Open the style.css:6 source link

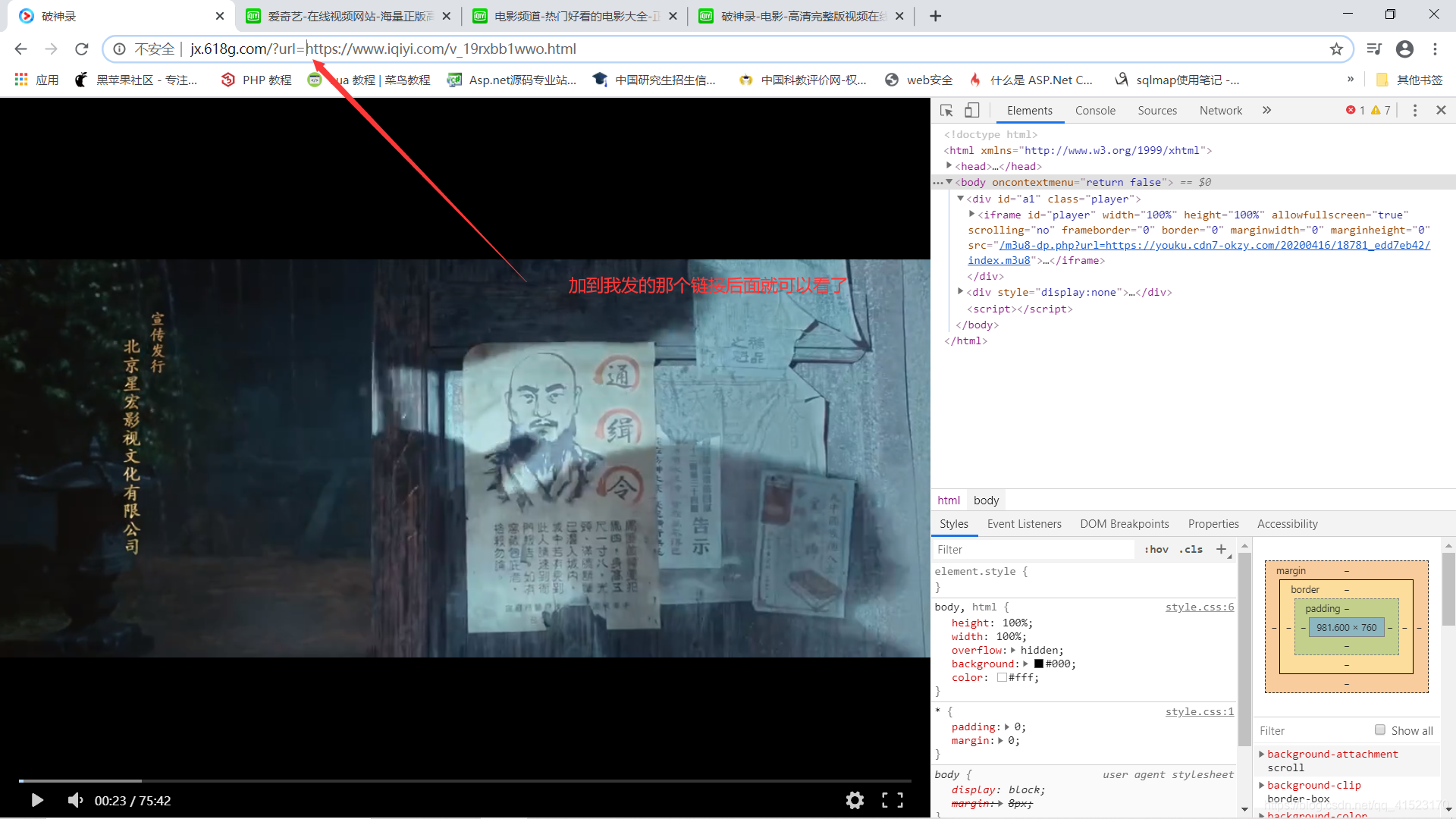coord(1200,607)
